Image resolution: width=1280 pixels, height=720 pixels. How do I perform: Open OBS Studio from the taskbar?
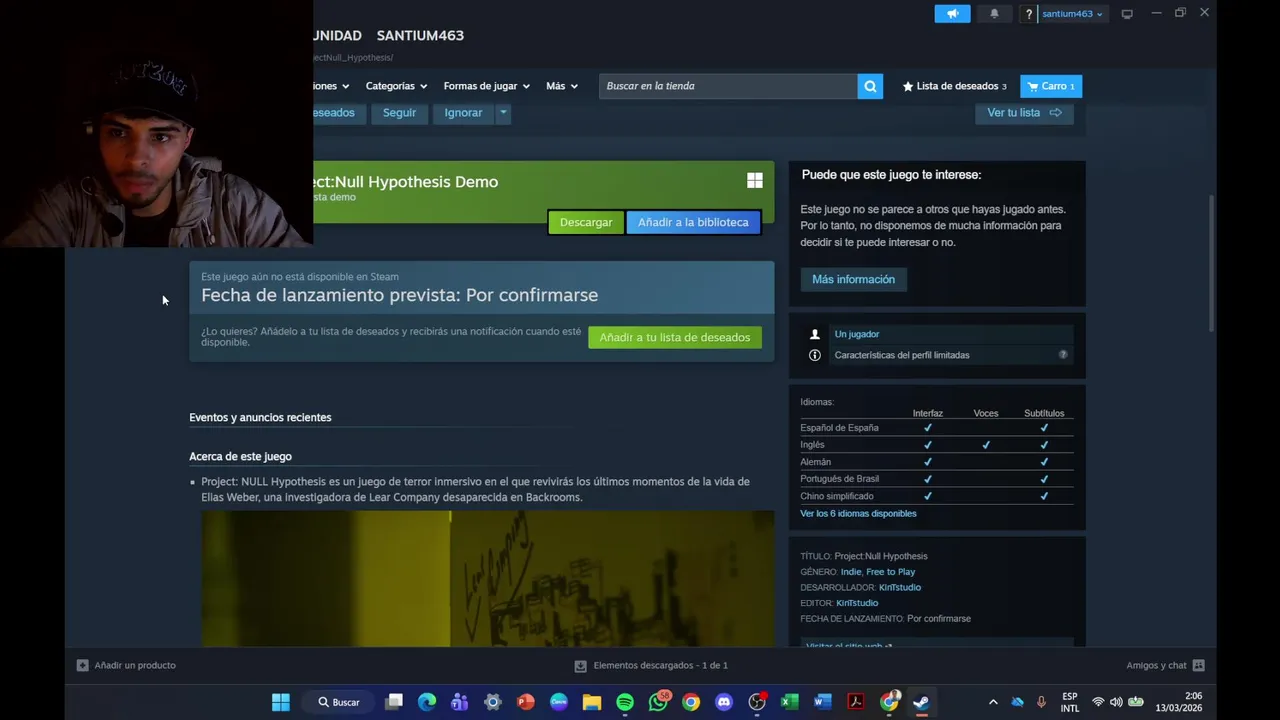[x=757, y=702]
